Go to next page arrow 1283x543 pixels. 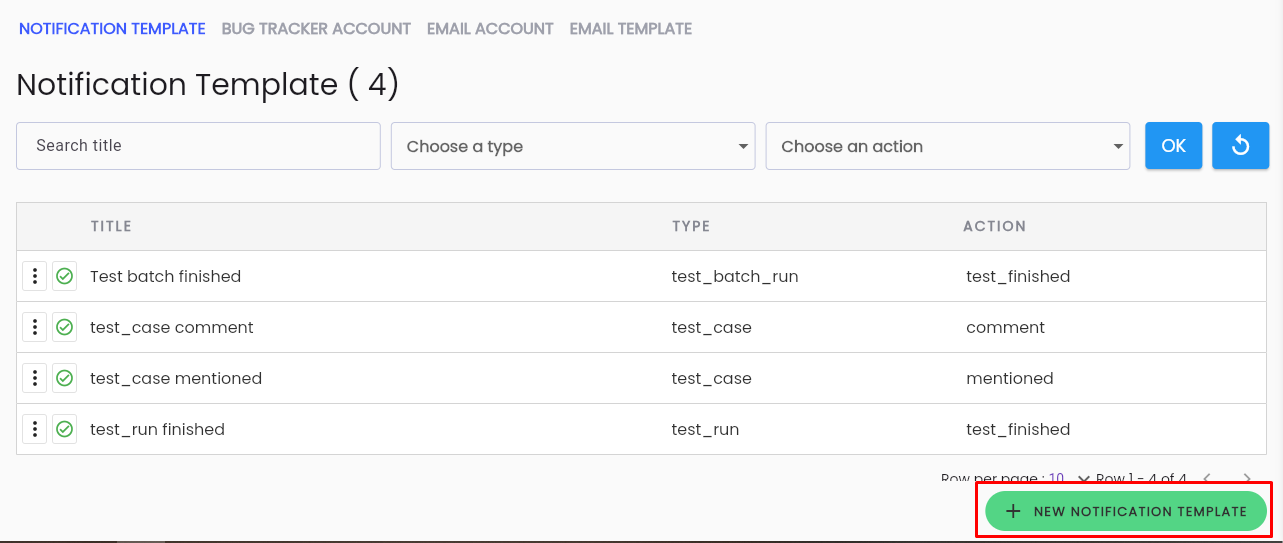point(1246,479)
